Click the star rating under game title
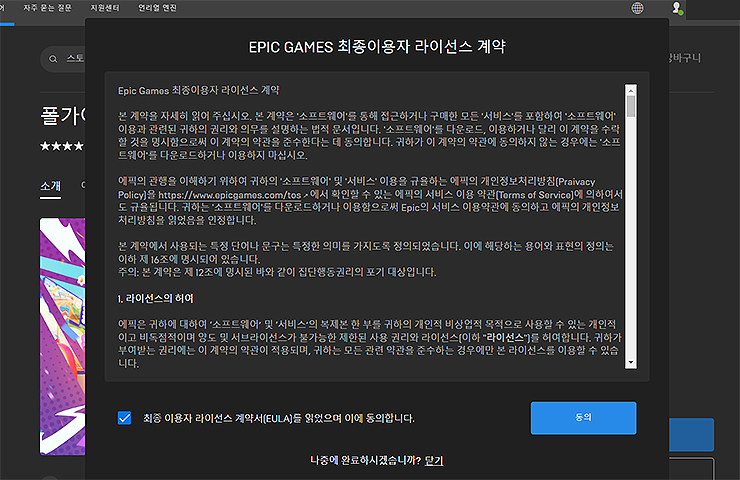740x480 pixels. pos(62,146)
